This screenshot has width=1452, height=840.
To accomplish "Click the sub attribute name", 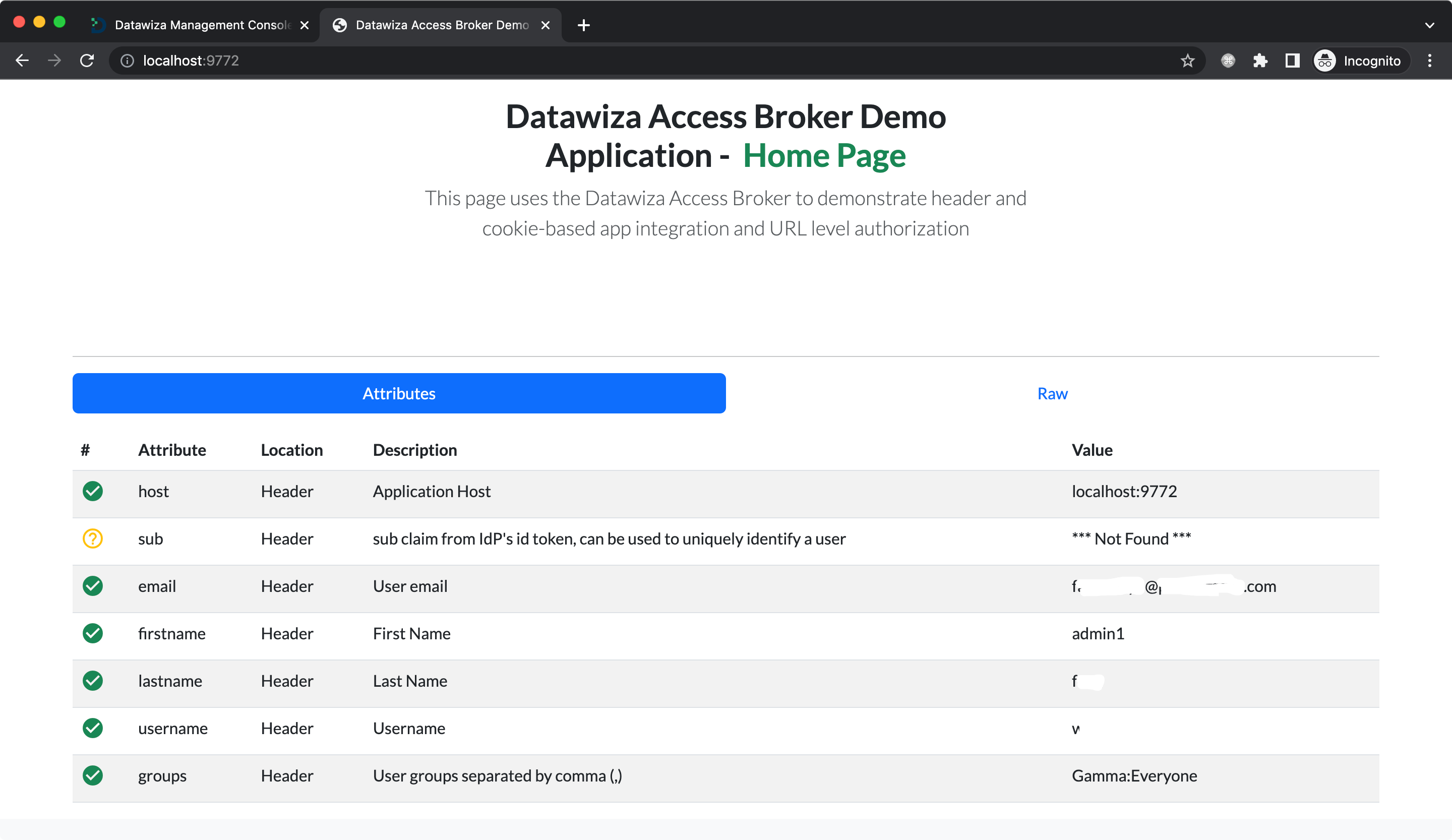I will (x=150, y=538).
